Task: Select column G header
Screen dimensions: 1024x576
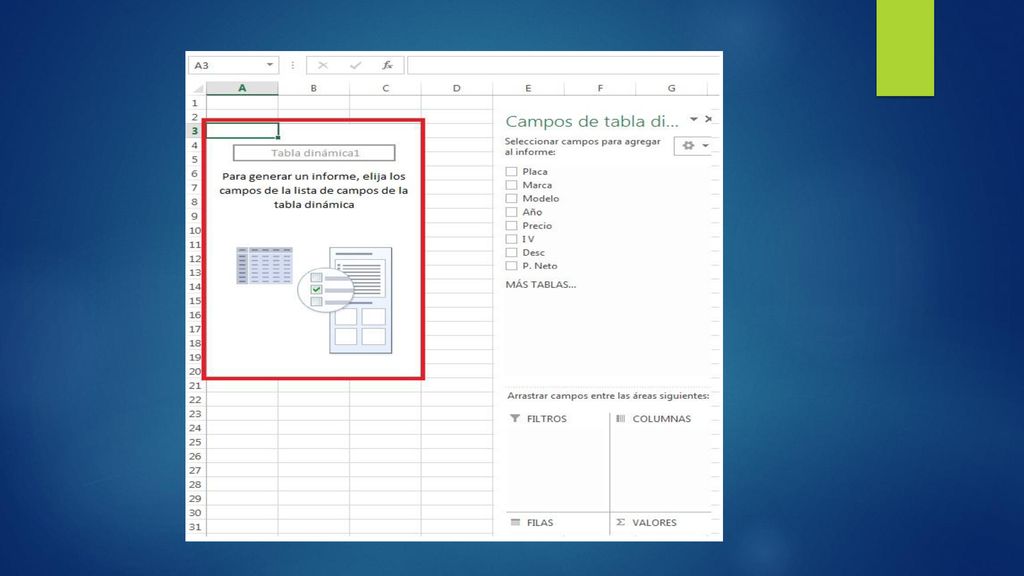Action: point(671,88)
